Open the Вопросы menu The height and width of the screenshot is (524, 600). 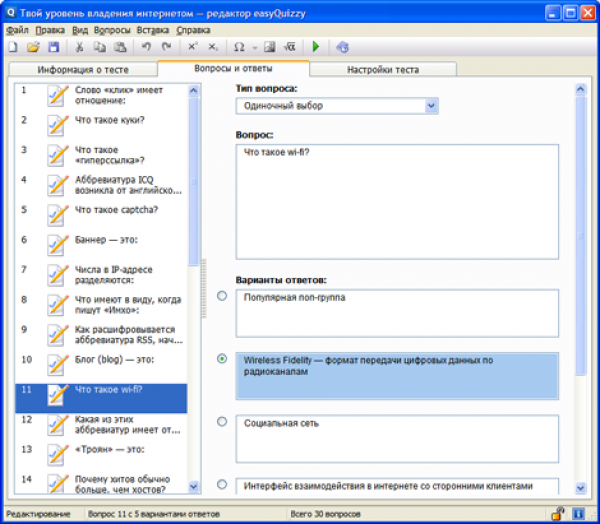[112, 30]
